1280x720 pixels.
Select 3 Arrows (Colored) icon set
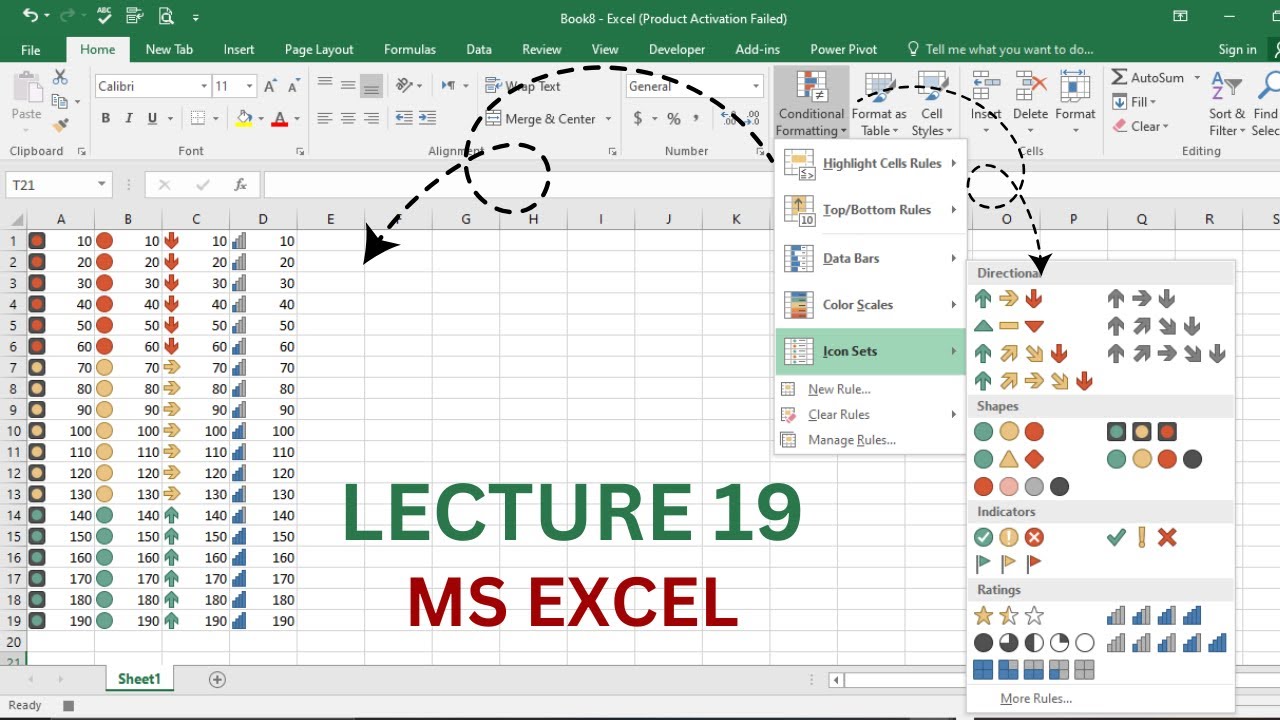tap(1009, 298)
